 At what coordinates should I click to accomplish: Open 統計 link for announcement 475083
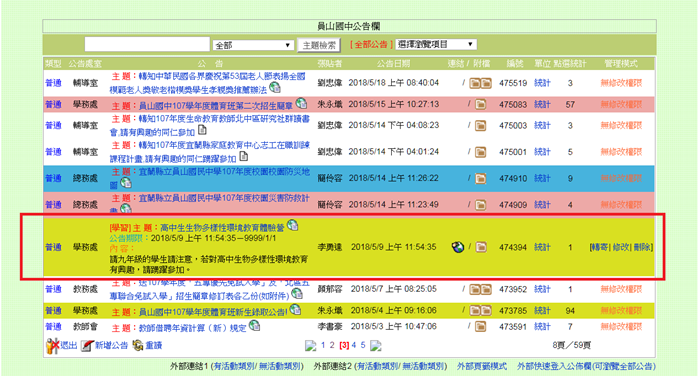tap(542, 105)
